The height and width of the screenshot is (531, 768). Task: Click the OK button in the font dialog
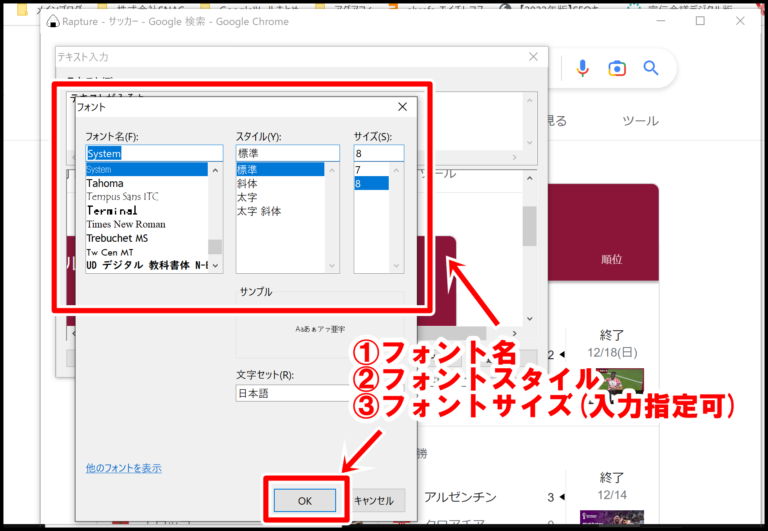coord(305,500)
